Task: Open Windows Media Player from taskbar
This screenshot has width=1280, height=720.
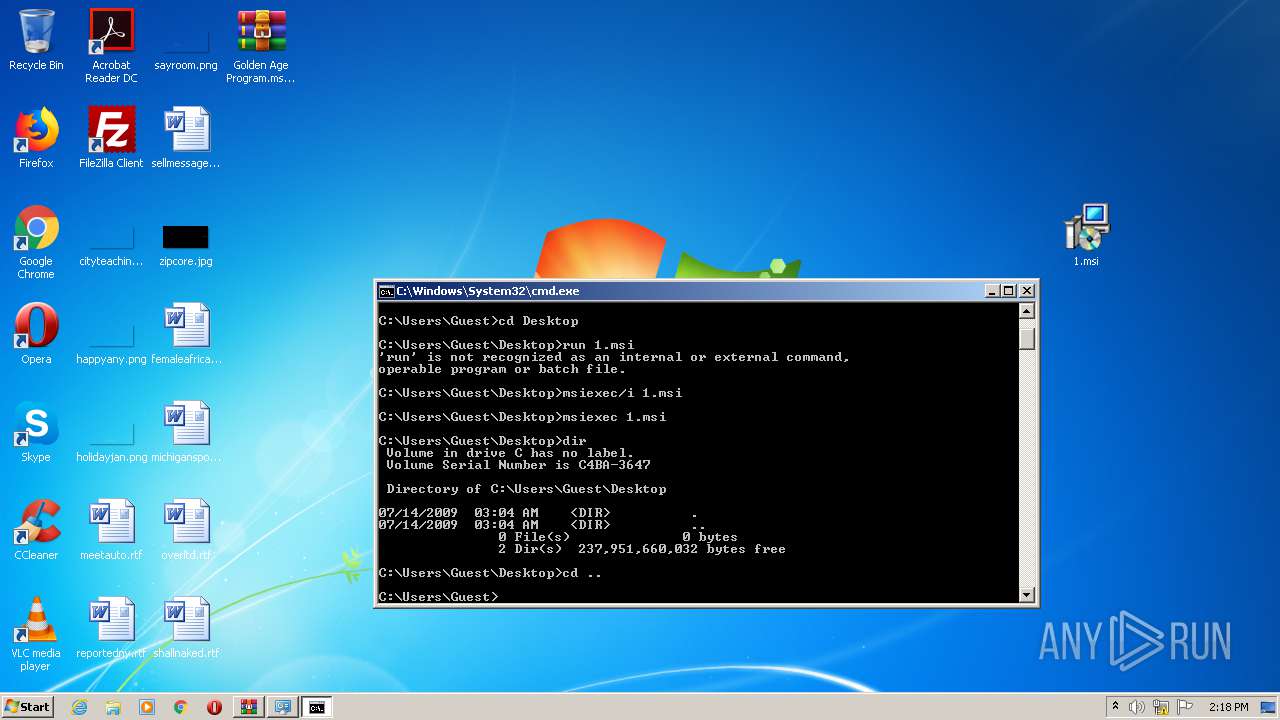Action: (147, 707)
